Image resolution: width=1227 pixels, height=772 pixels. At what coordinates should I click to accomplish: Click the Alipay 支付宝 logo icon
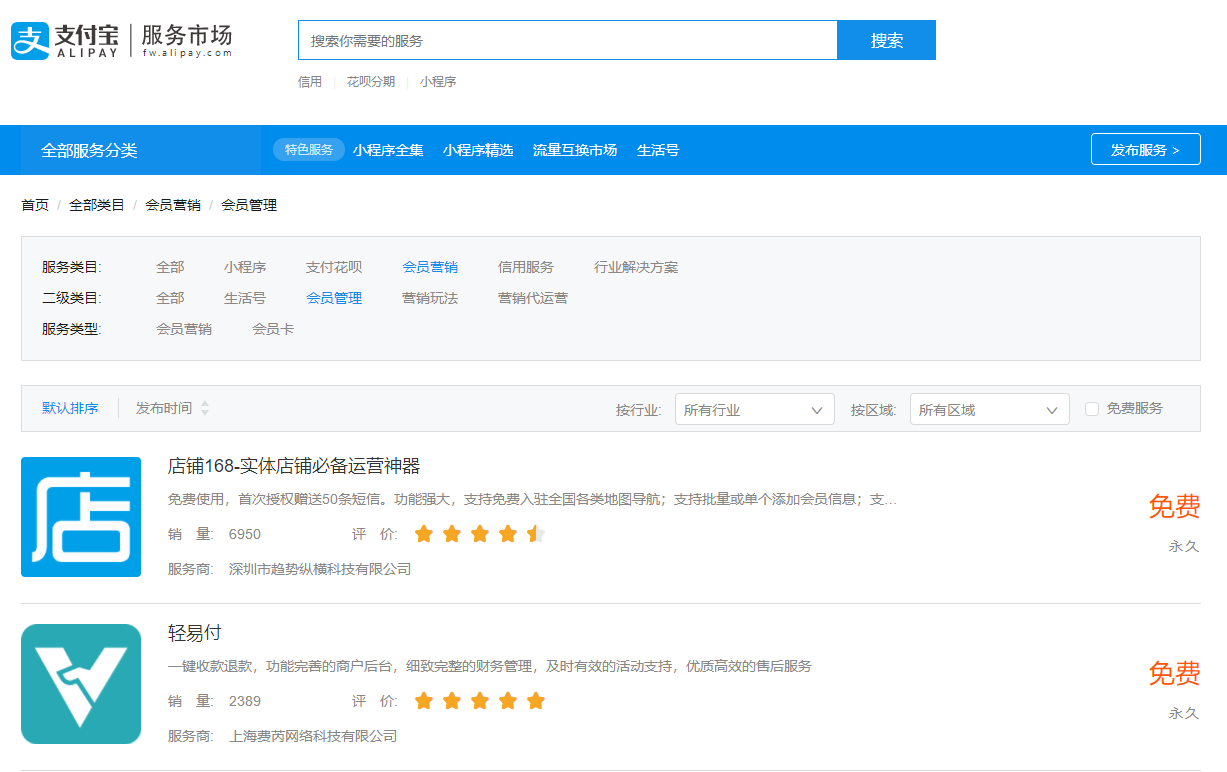click(28, 38)
